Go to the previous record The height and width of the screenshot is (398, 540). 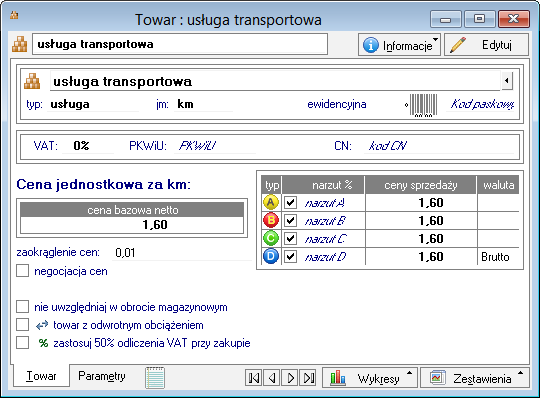[x=272, y=378]
